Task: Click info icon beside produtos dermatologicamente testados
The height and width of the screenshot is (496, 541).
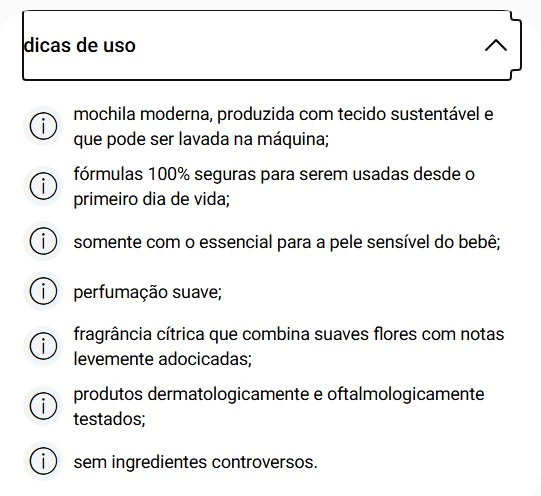Action: point(43,406)
